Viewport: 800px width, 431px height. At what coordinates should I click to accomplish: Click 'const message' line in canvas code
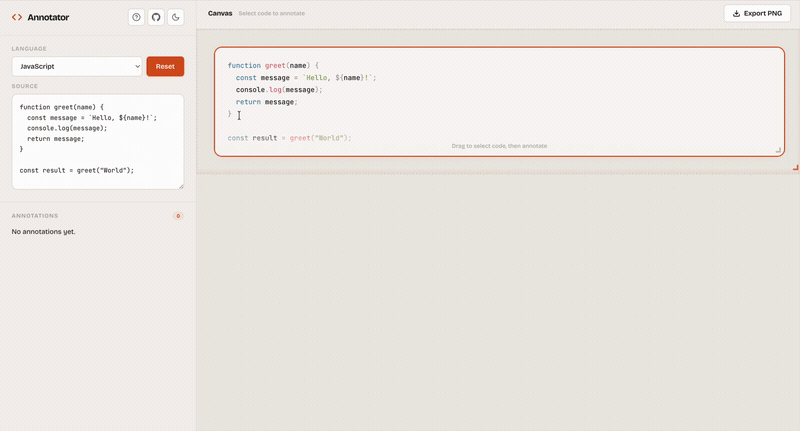[x=306, y=78]
